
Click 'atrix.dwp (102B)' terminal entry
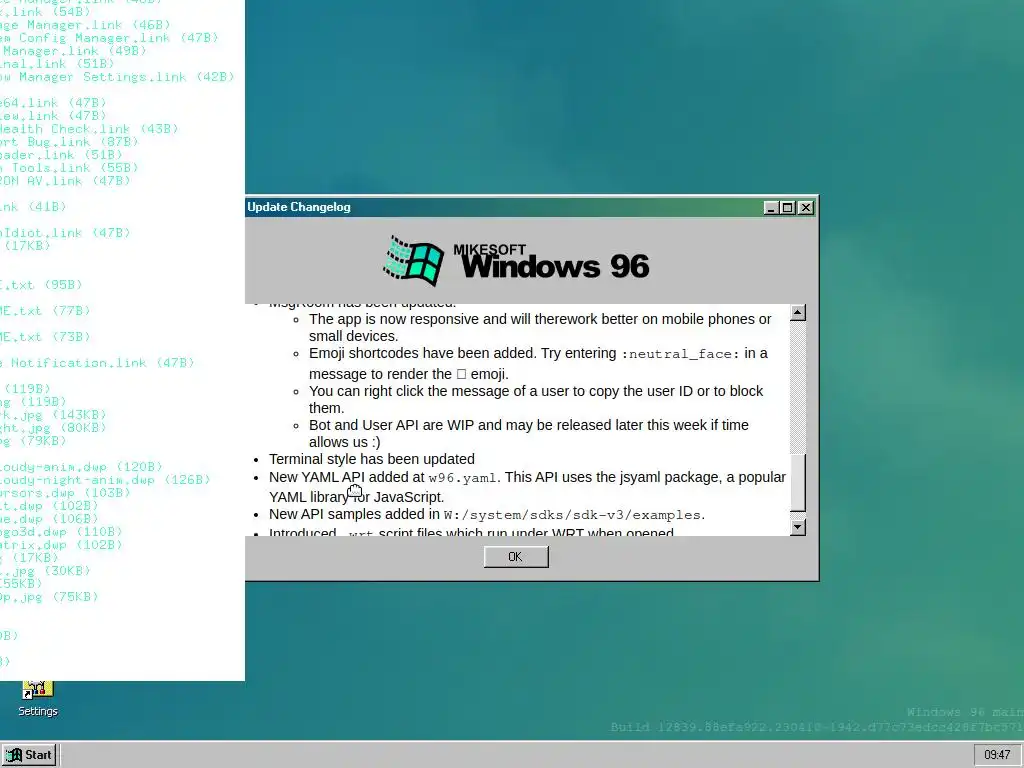pos(61,545)
